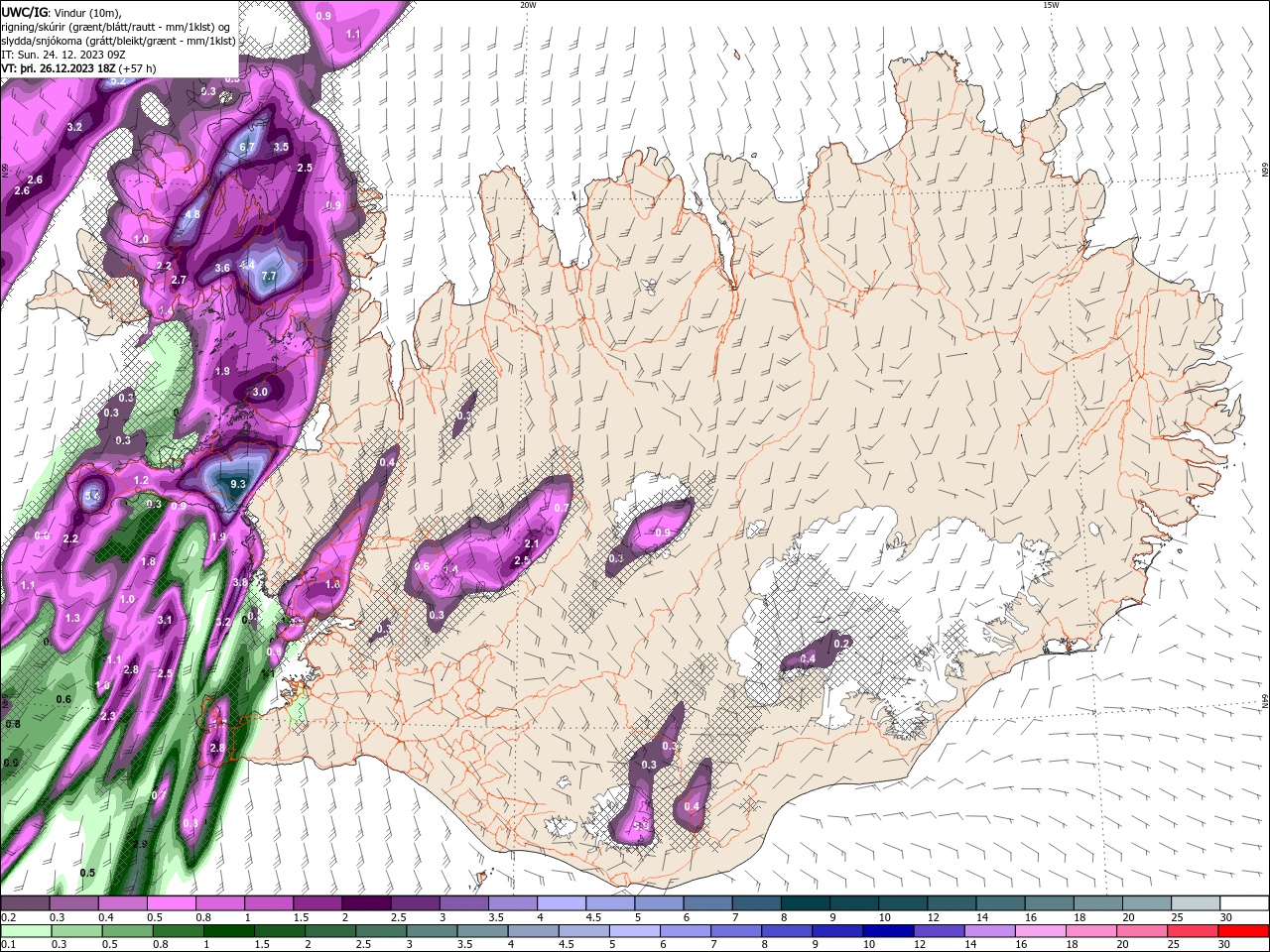This screenshot has width=1270, height=952.
Task: Click the 2.3 value in the green rain area
Action: 108,716
